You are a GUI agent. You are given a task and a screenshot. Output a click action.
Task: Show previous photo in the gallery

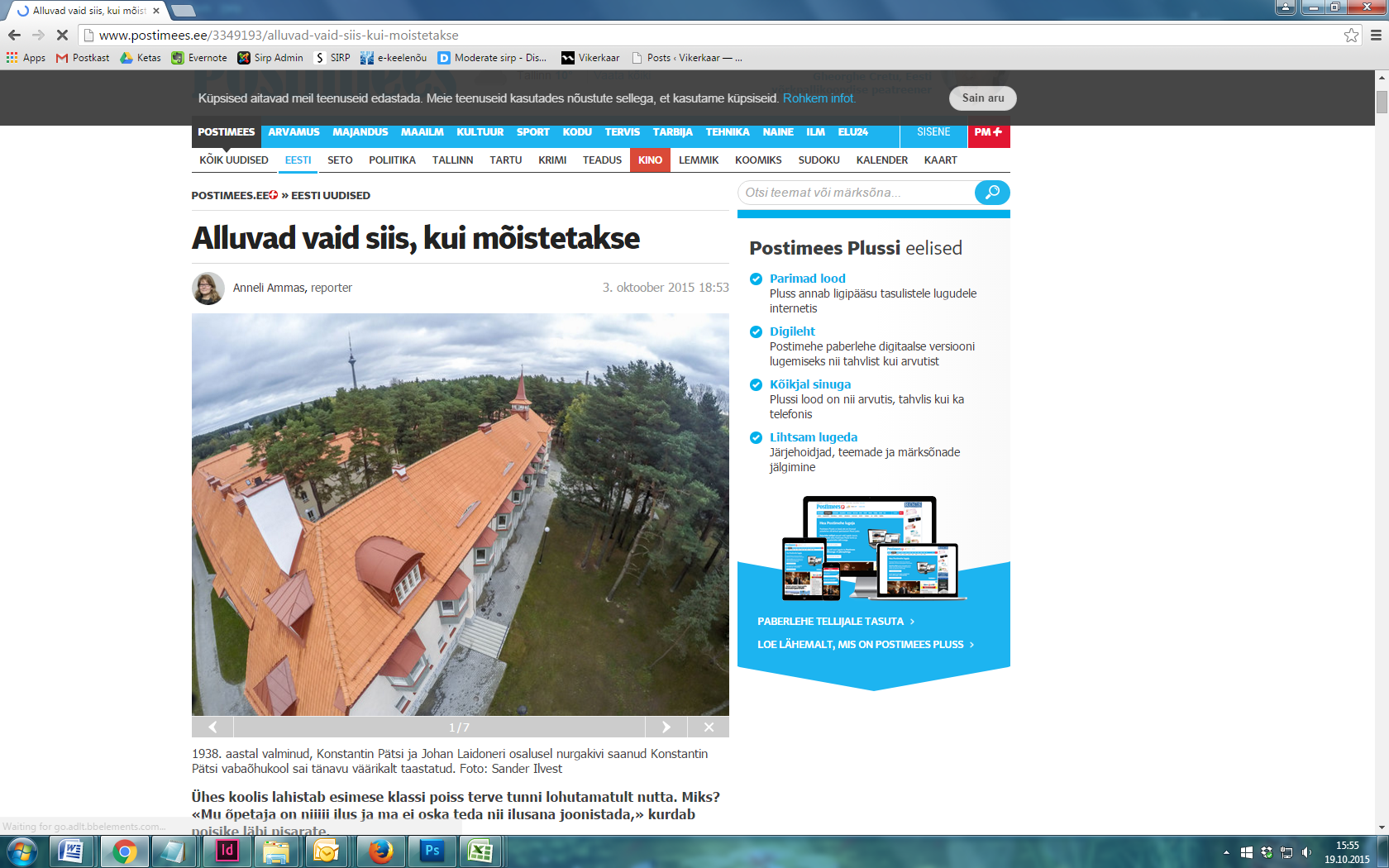click(213, 727)
